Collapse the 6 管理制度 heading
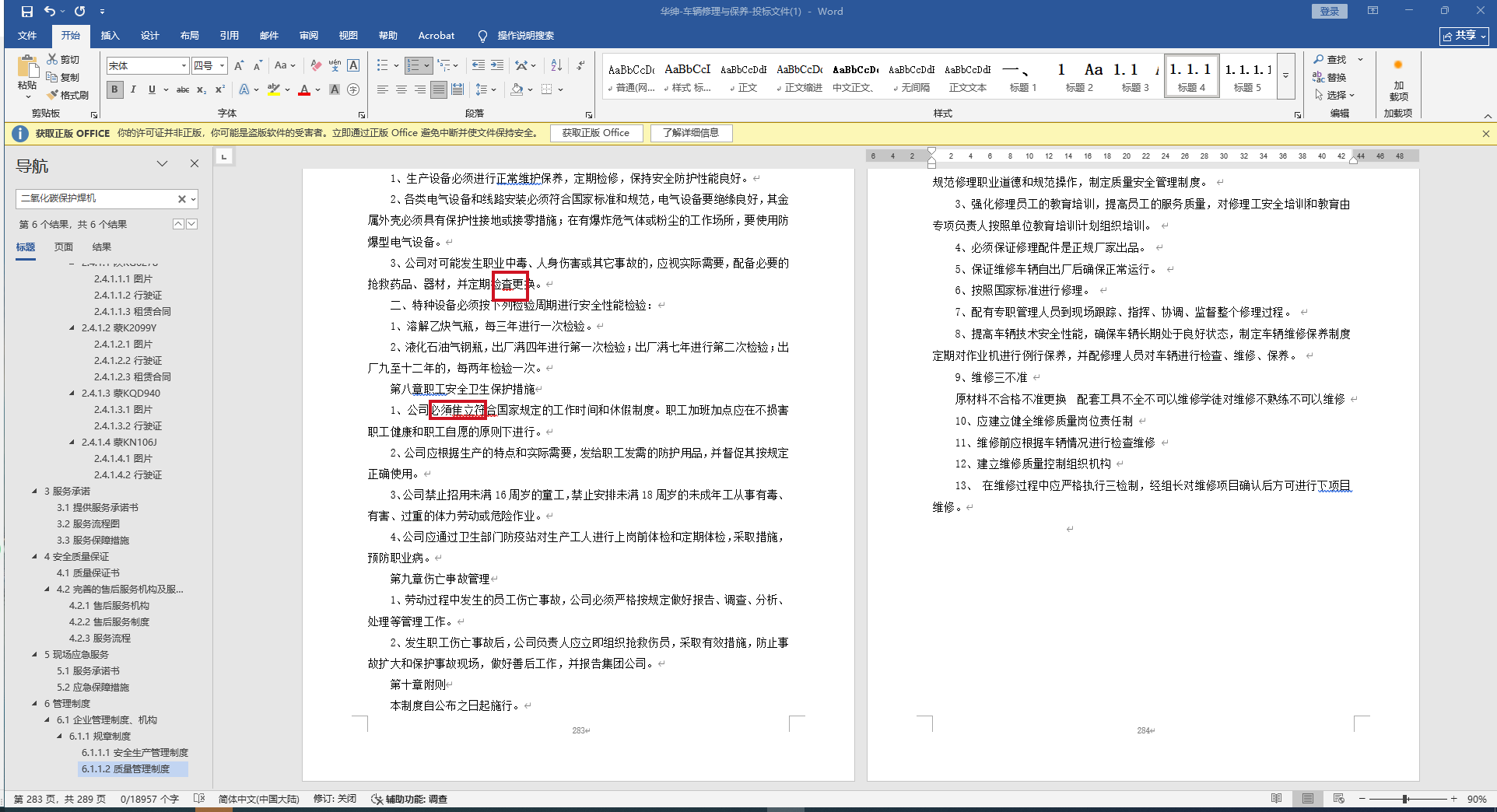This screenshot has width=1497, height=812. click(35, 703)
